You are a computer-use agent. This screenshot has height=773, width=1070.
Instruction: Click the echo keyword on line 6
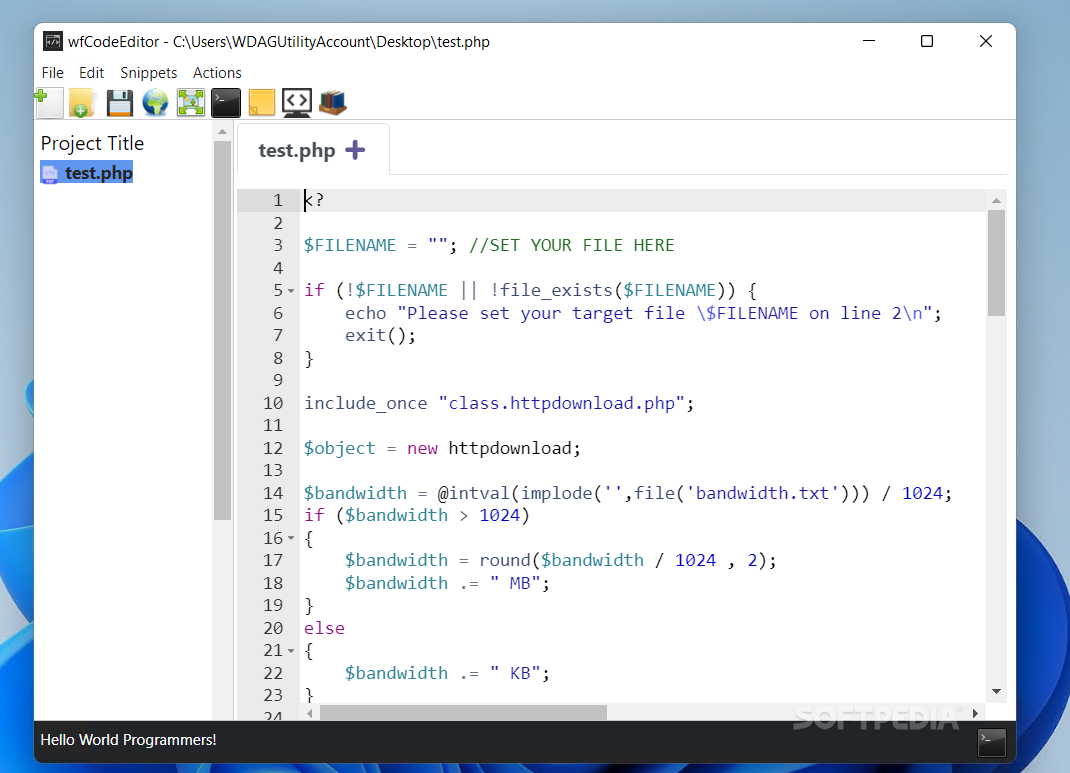tap(365, 313)
